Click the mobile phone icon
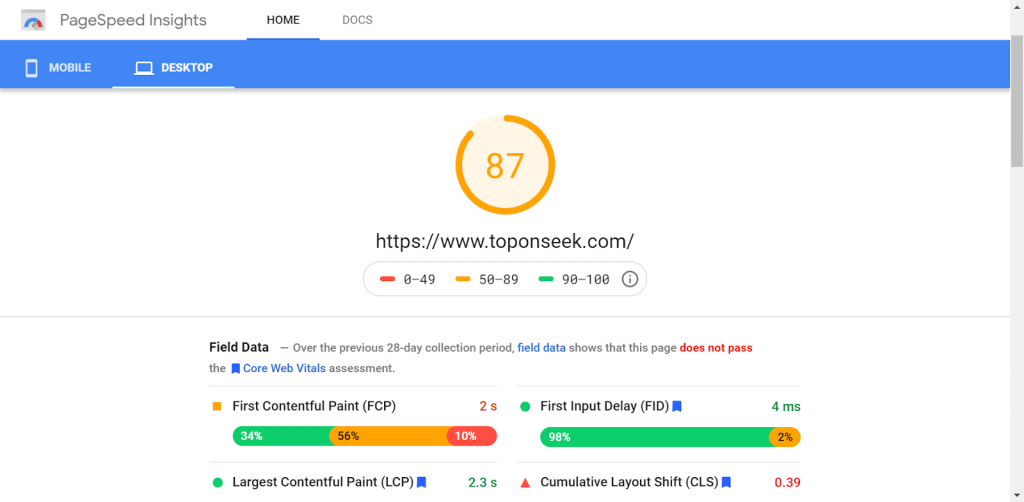 tap(31, 68)
